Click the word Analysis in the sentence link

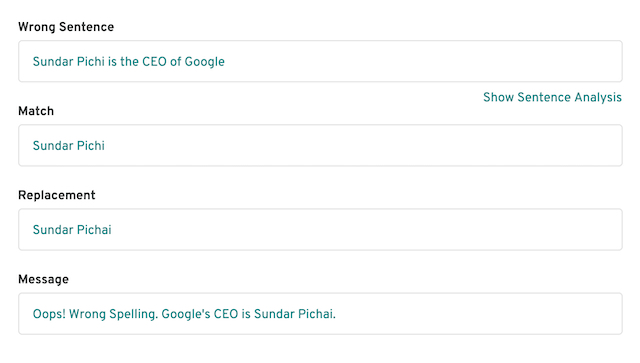tap(598, 97)
